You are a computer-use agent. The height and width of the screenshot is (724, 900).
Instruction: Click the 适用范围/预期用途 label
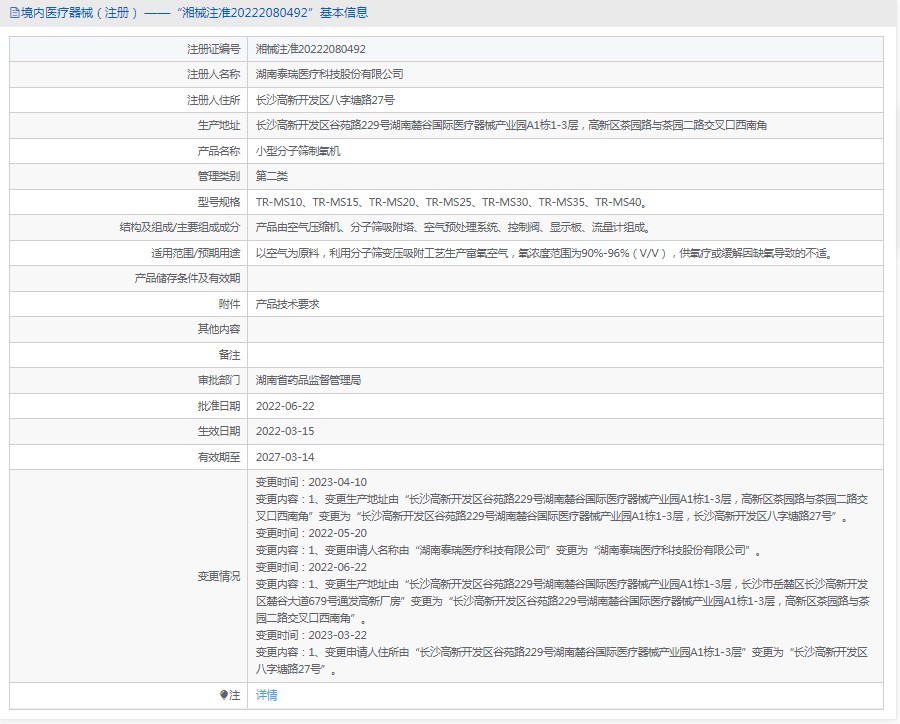(x=196, y=253)
